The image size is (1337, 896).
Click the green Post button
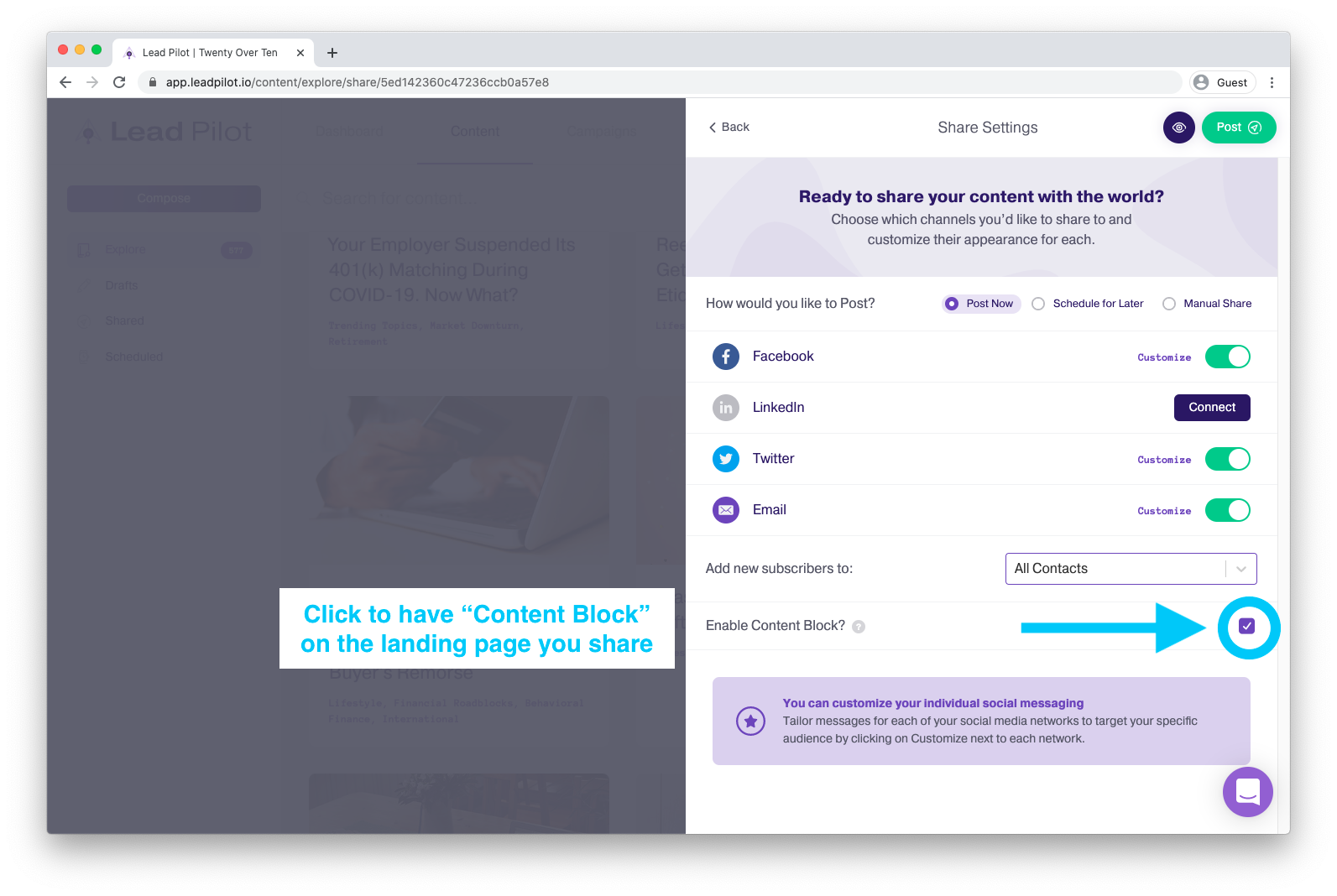click(1239, 128)
